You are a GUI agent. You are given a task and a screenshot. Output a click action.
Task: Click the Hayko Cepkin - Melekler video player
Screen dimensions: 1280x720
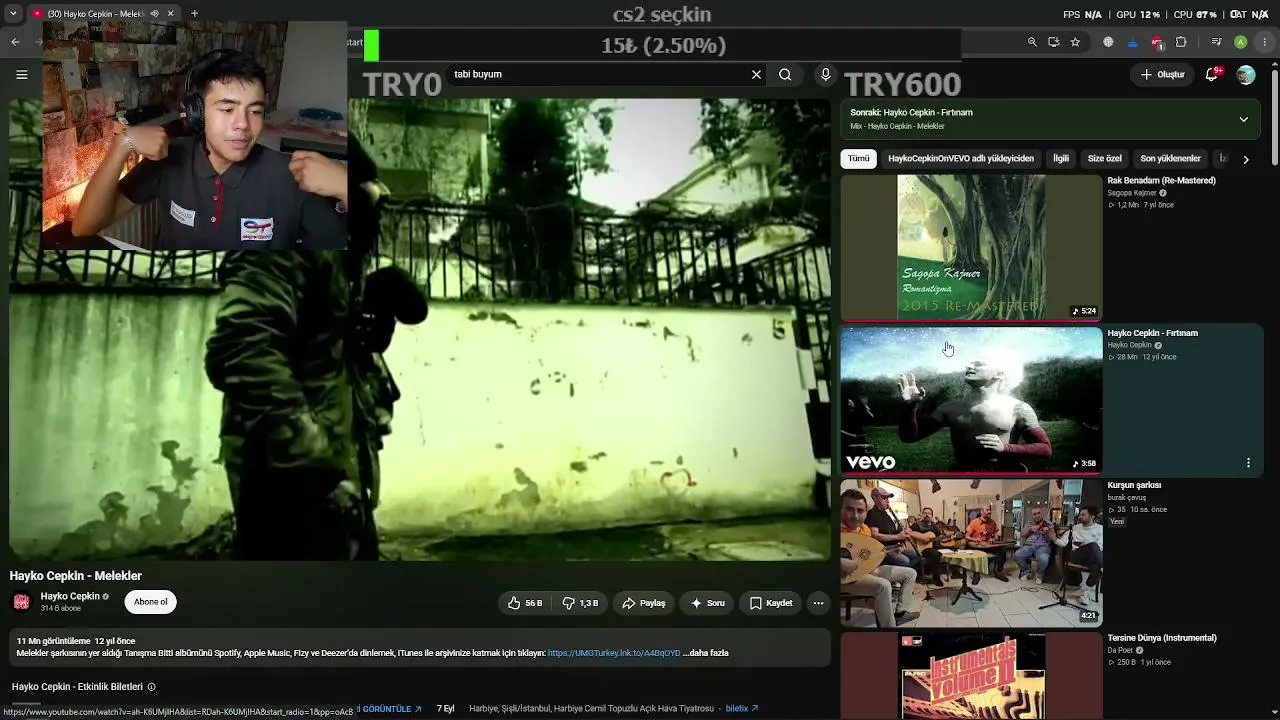coord(420,329)
